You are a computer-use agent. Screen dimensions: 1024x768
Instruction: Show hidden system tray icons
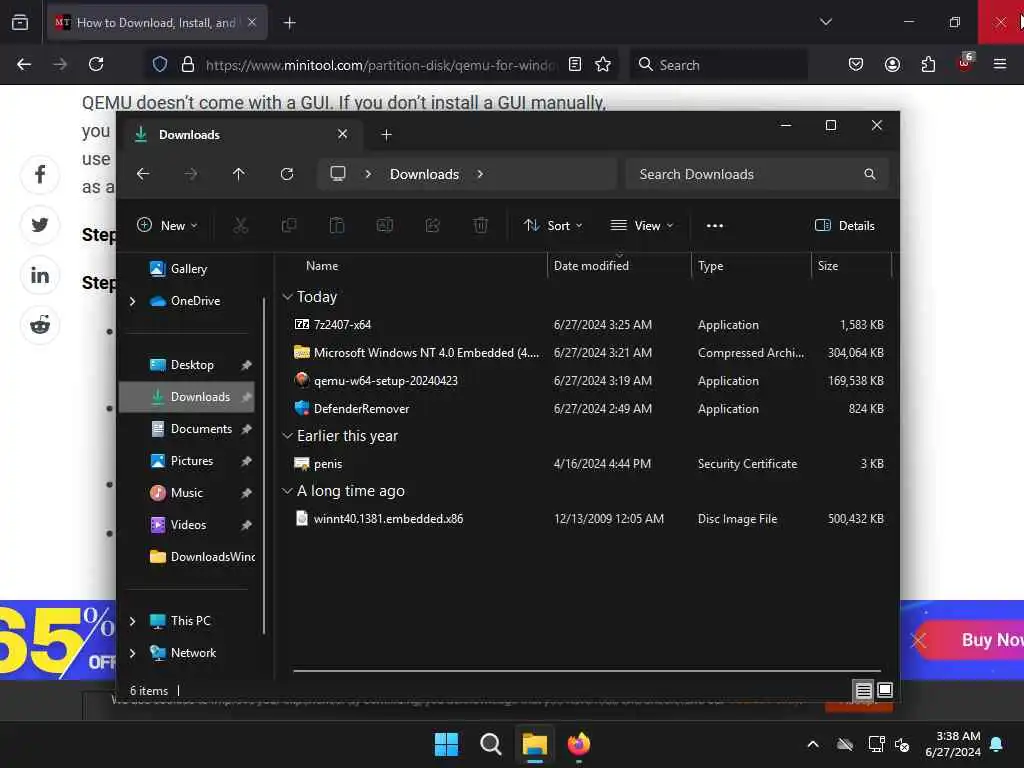click(x=813, y=744)
